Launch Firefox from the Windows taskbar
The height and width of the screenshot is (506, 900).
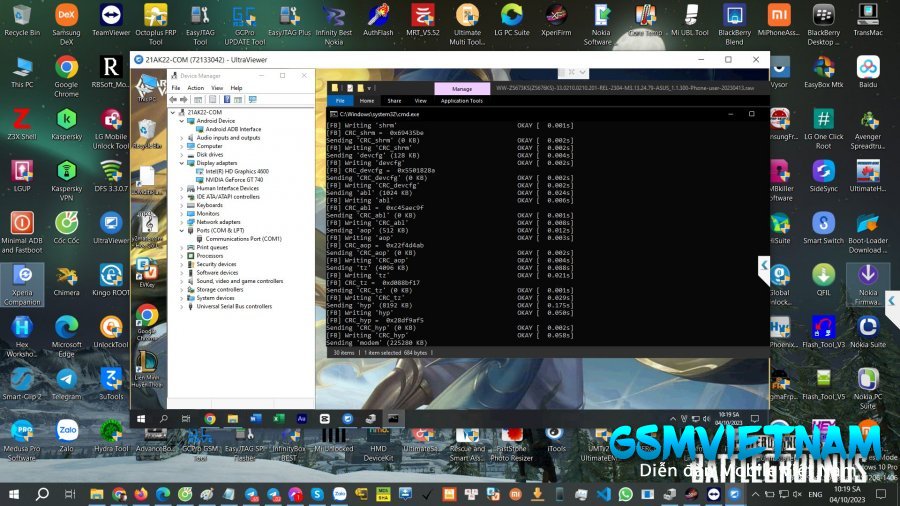pyautogui.click(x=141, y=494)
